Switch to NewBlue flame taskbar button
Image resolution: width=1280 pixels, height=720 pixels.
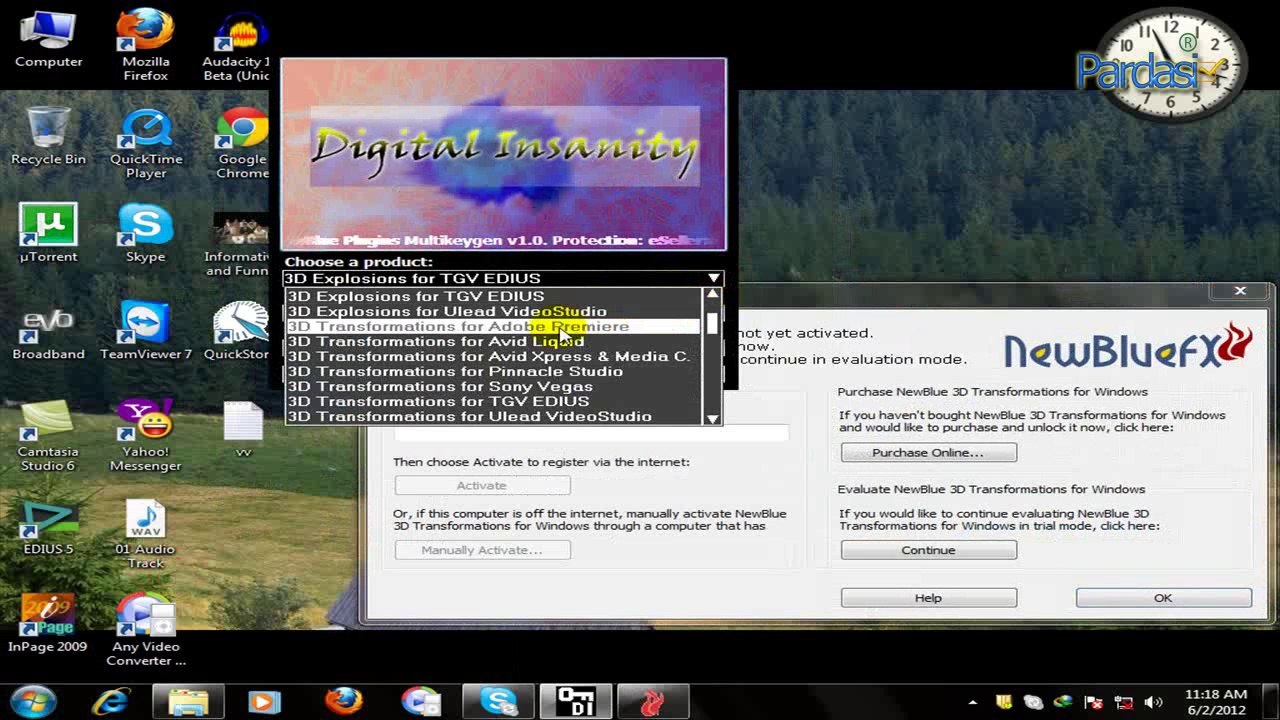pos(652,701)
